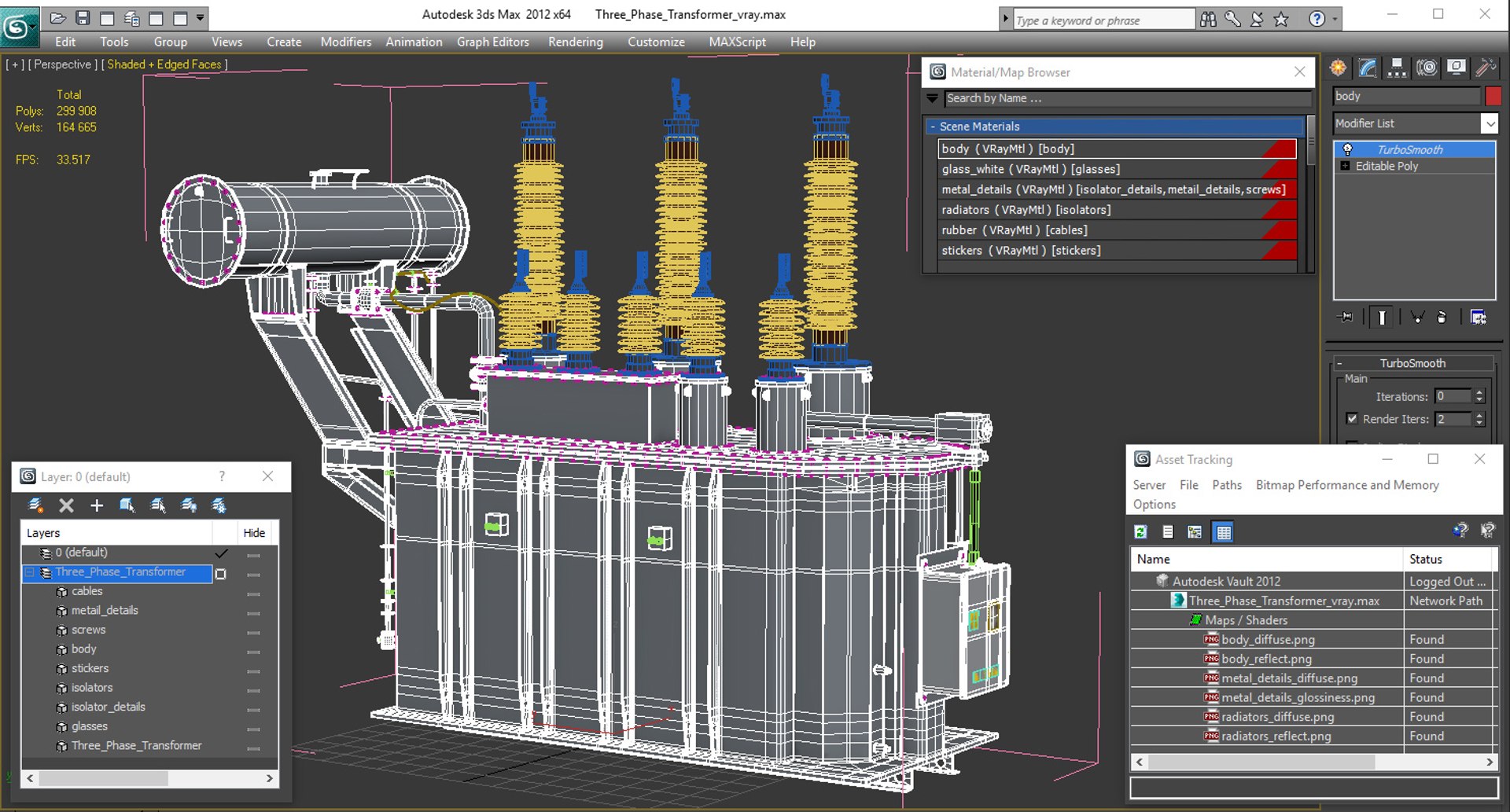Open the Modifier List dropdown
This screenshot has height=812, width=1510.
pyautogui.click(x=1490, y=123)
